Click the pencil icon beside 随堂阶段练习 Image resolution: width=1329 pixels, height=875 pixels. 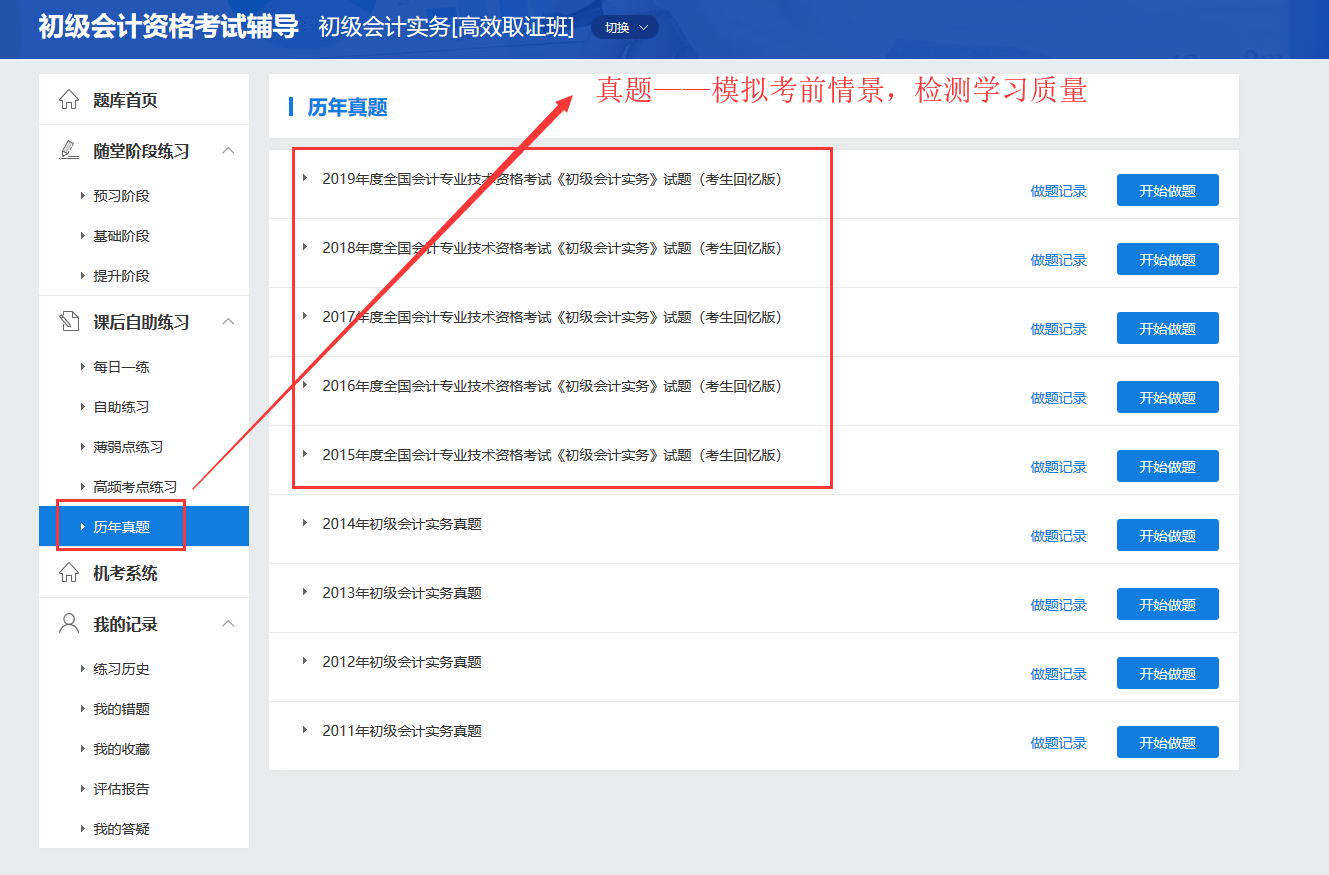click(x=69, y=151)
